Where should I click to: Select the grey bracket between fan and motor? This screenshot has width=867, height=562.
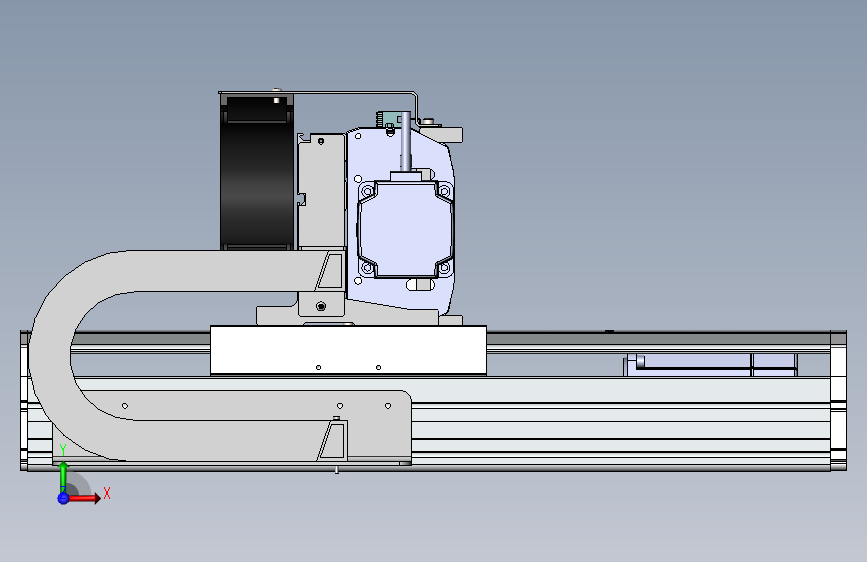(322, 191)
